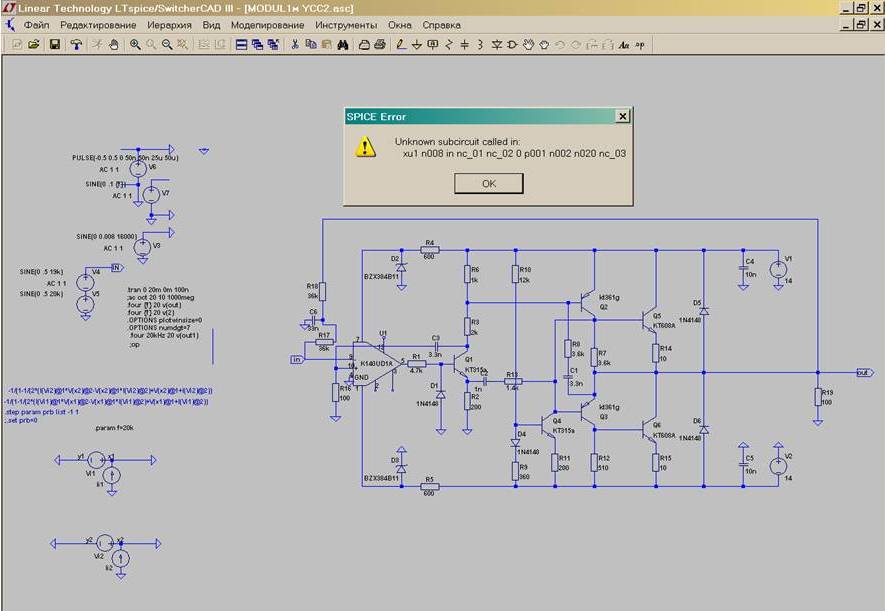Viewport: 885px width, 611px height.
Task: Select the Draw Wire pencil tool
Action: 401,44
